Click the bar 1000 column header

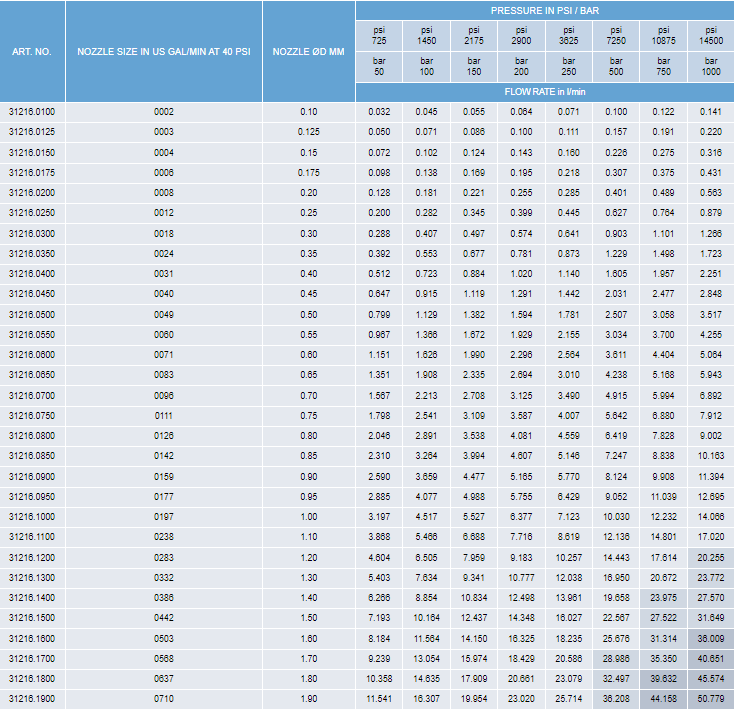(710, 66)
